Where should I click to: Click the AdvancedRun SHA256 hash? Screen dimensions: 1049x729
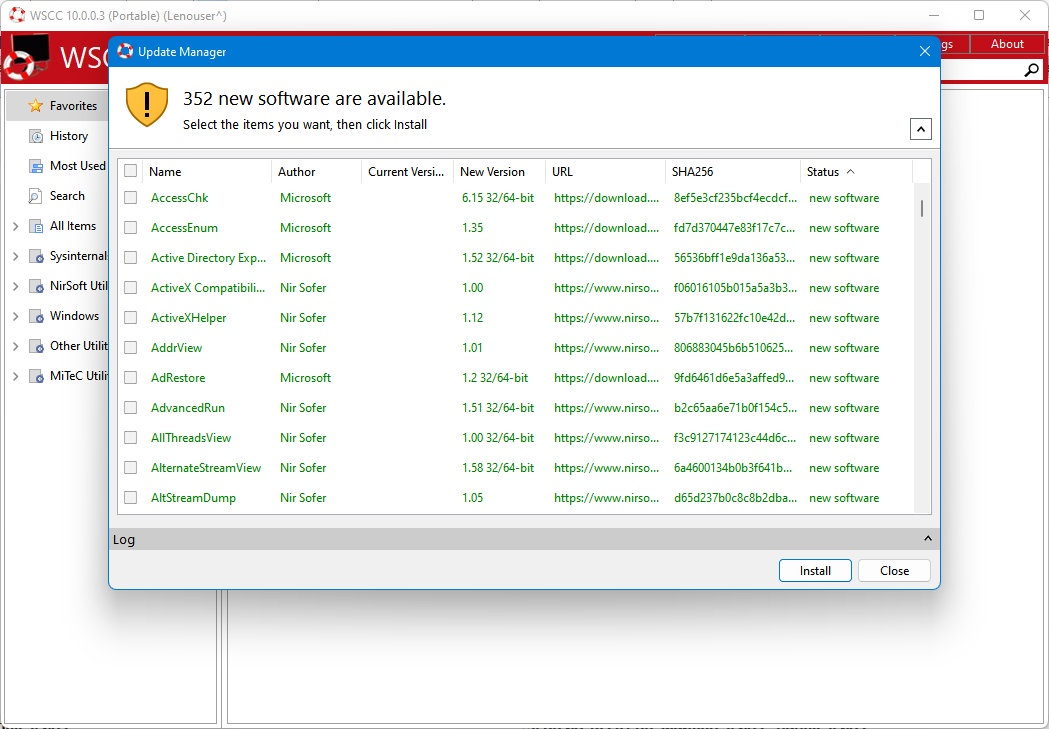click(x=735, y=408)
